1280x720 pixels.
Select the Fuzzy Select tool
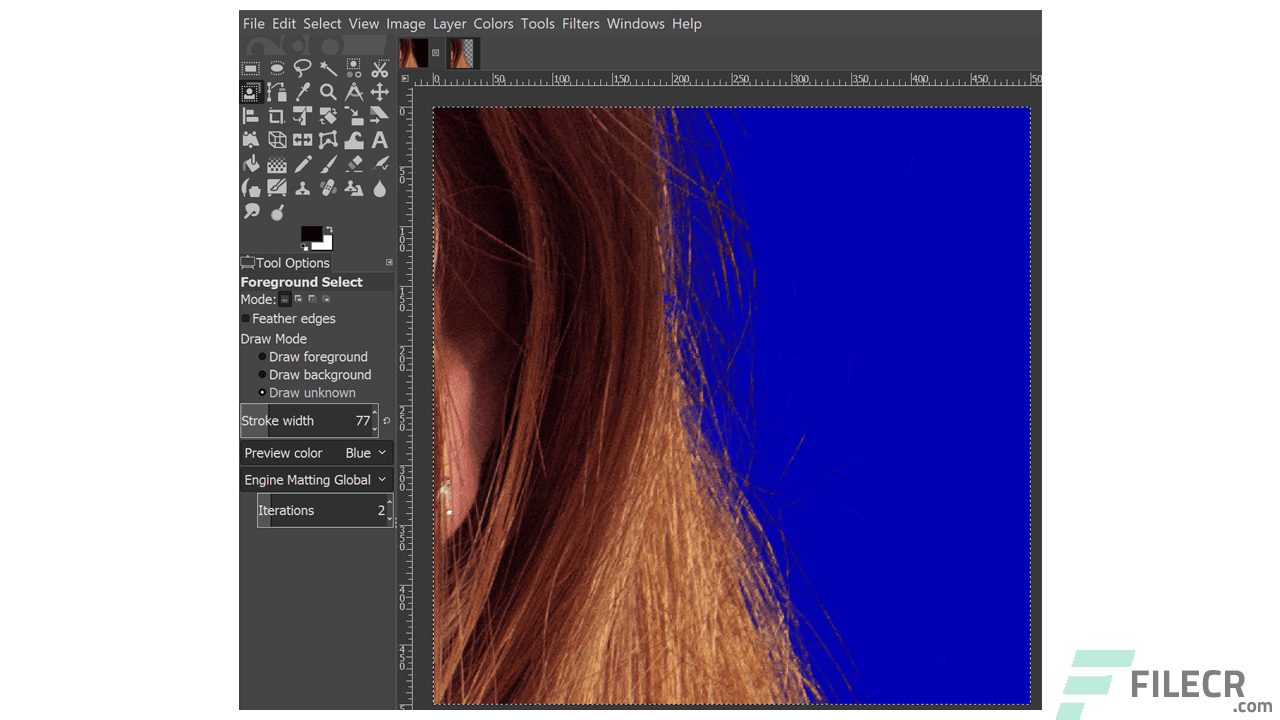(328, 68)
